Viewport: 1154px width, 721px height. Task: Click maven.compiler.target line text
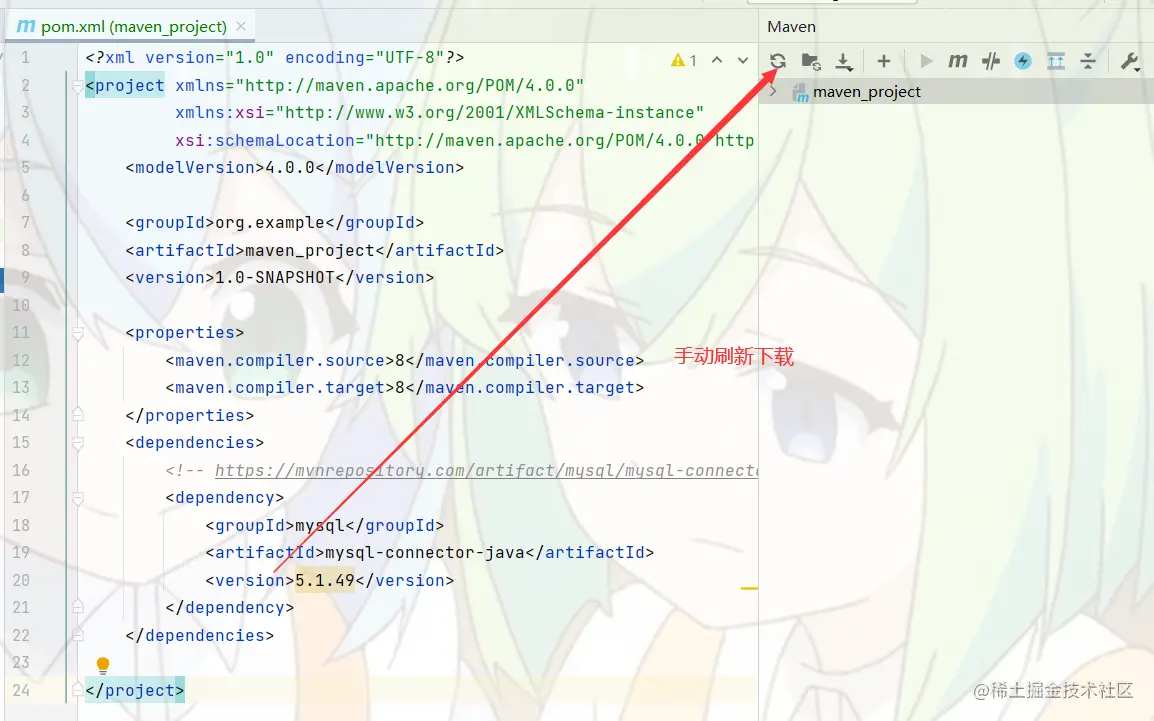pyautogui.click(x=405, y=388)
